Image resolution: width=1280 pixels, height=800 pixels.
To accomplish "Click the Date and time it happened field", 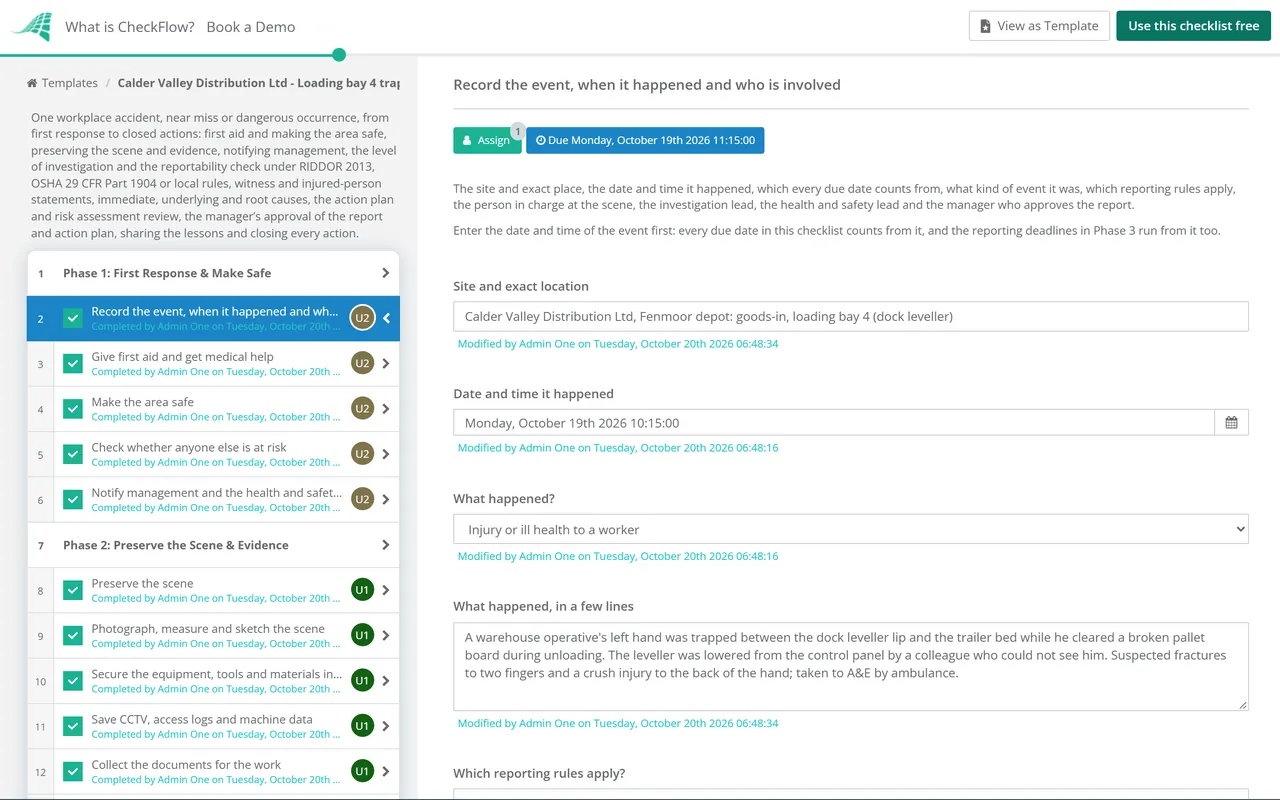I will pyautogui.click(x=834, y=422).
